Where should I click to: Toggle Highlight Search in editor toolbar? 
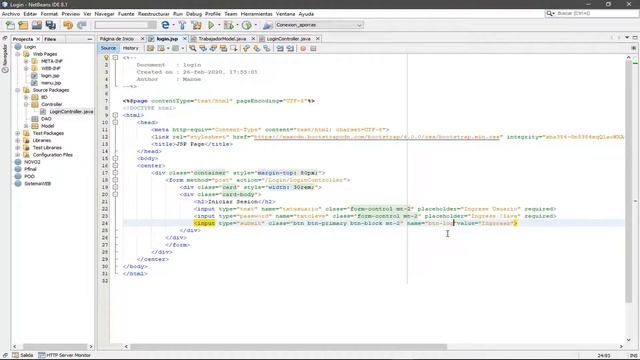coord(223,49)
